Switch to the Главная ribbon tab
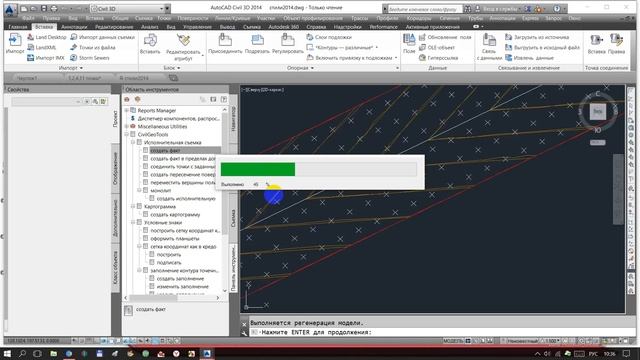The width and height of the screenshot is (640, 360). 18,27
